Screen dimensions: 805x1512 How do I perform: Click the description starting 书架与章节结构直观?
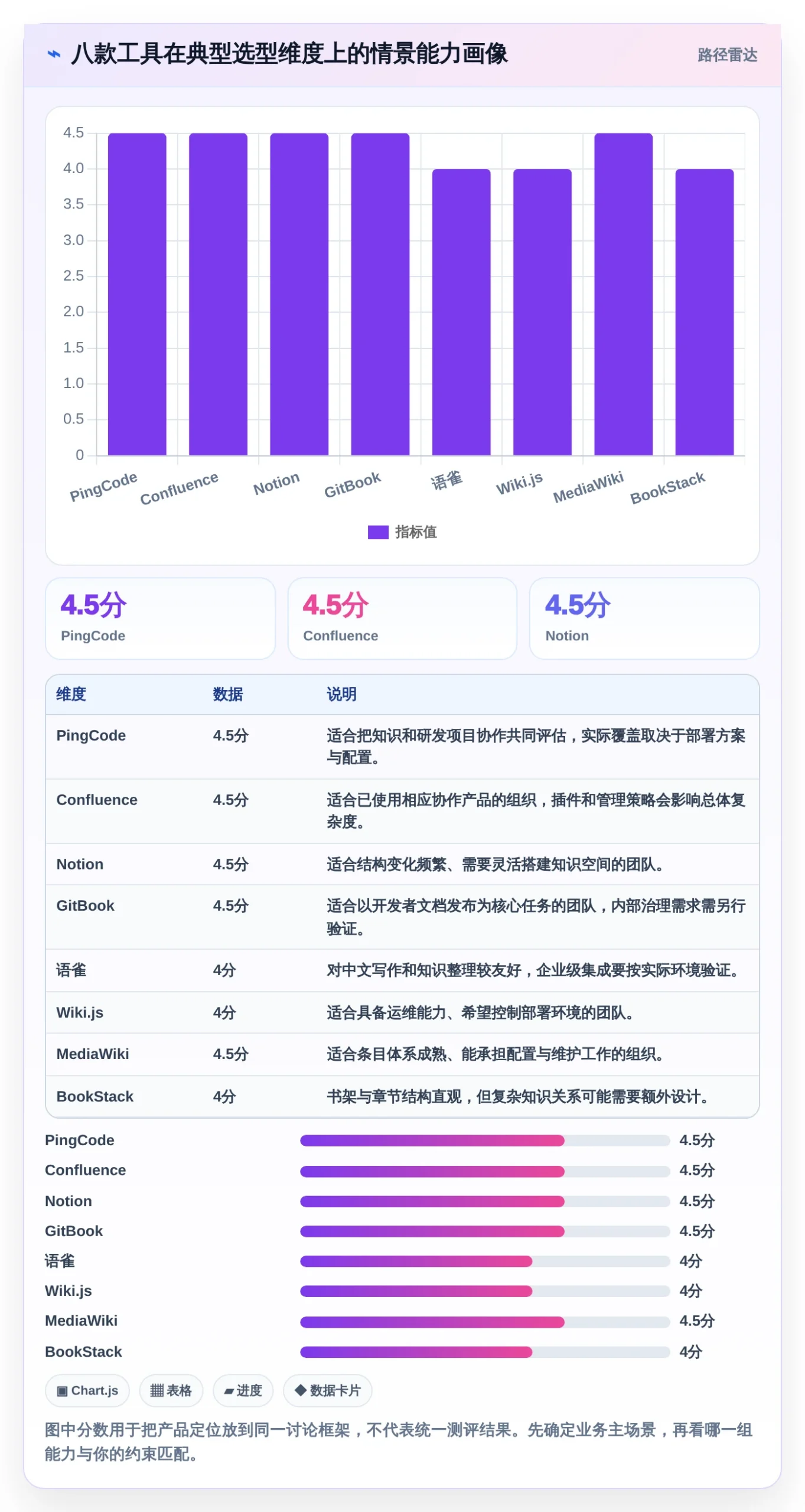point(520,1097)
